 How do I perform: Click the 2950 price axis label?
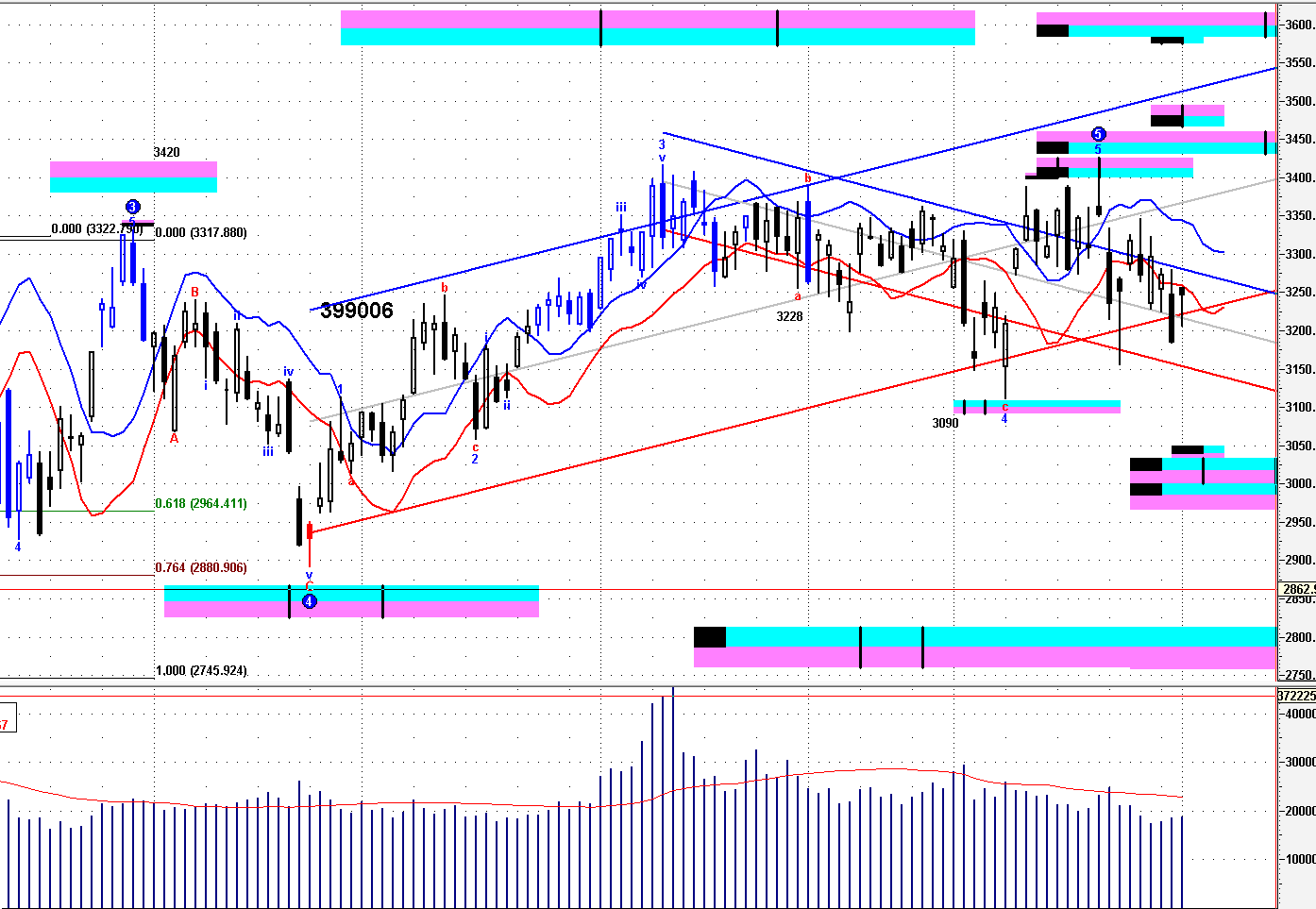point(1300,522)
